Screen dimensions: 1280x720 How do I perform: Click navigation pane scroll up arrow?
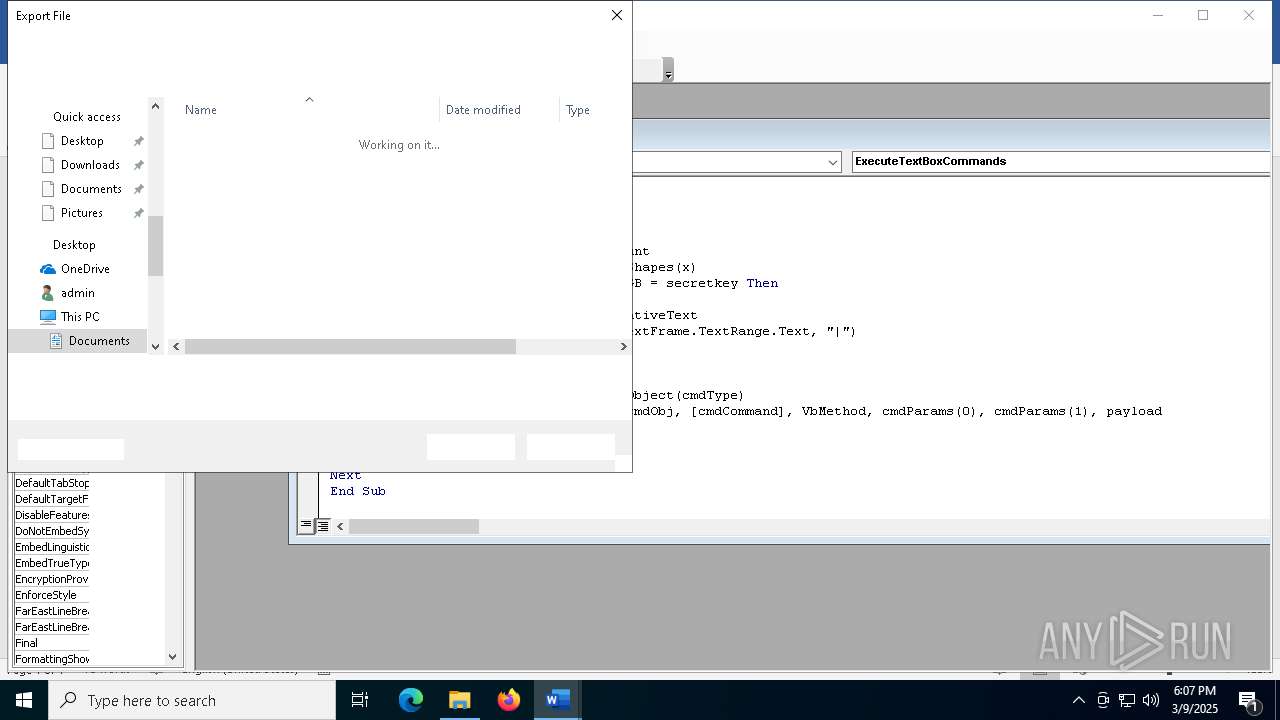[x=155, y=106]
